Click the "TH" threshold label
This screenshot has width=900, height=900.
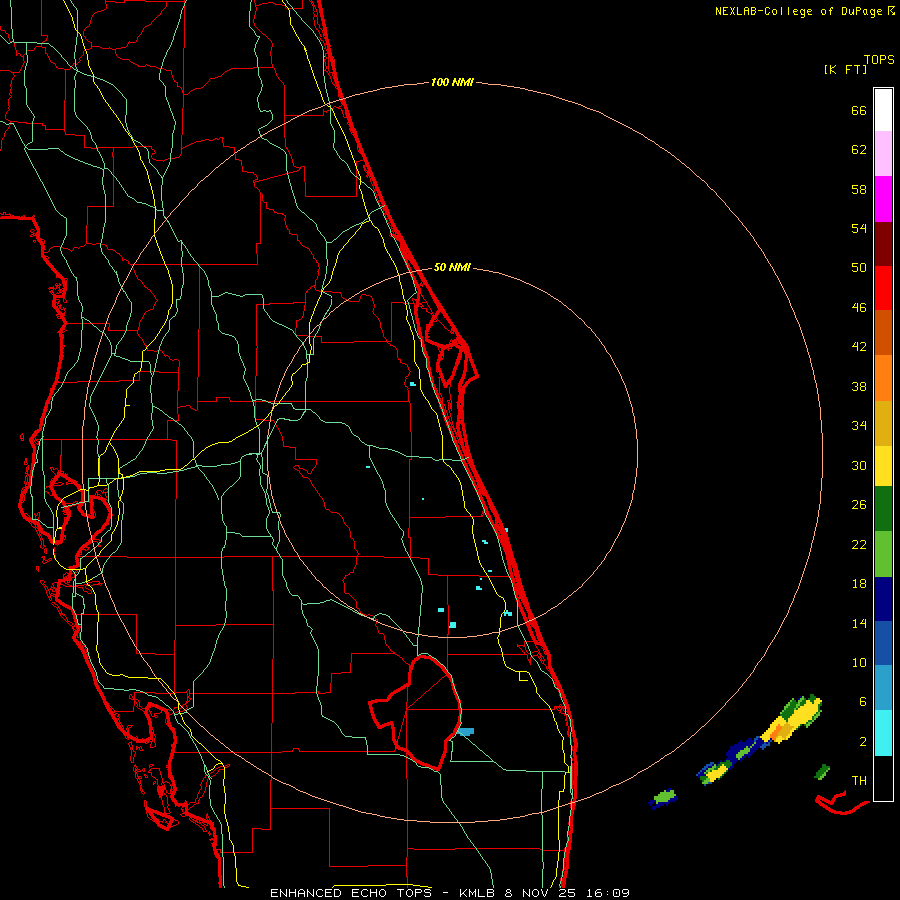[x=859, y=781]
